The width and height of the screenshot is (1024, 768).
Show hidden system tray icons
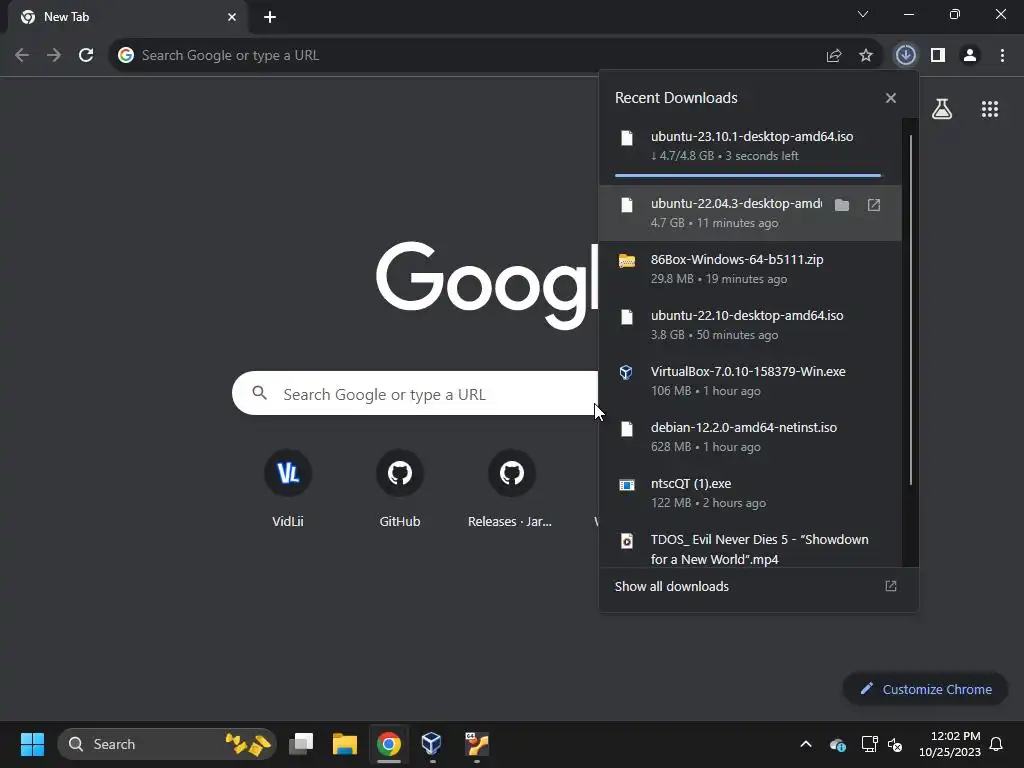coord(806,744)
